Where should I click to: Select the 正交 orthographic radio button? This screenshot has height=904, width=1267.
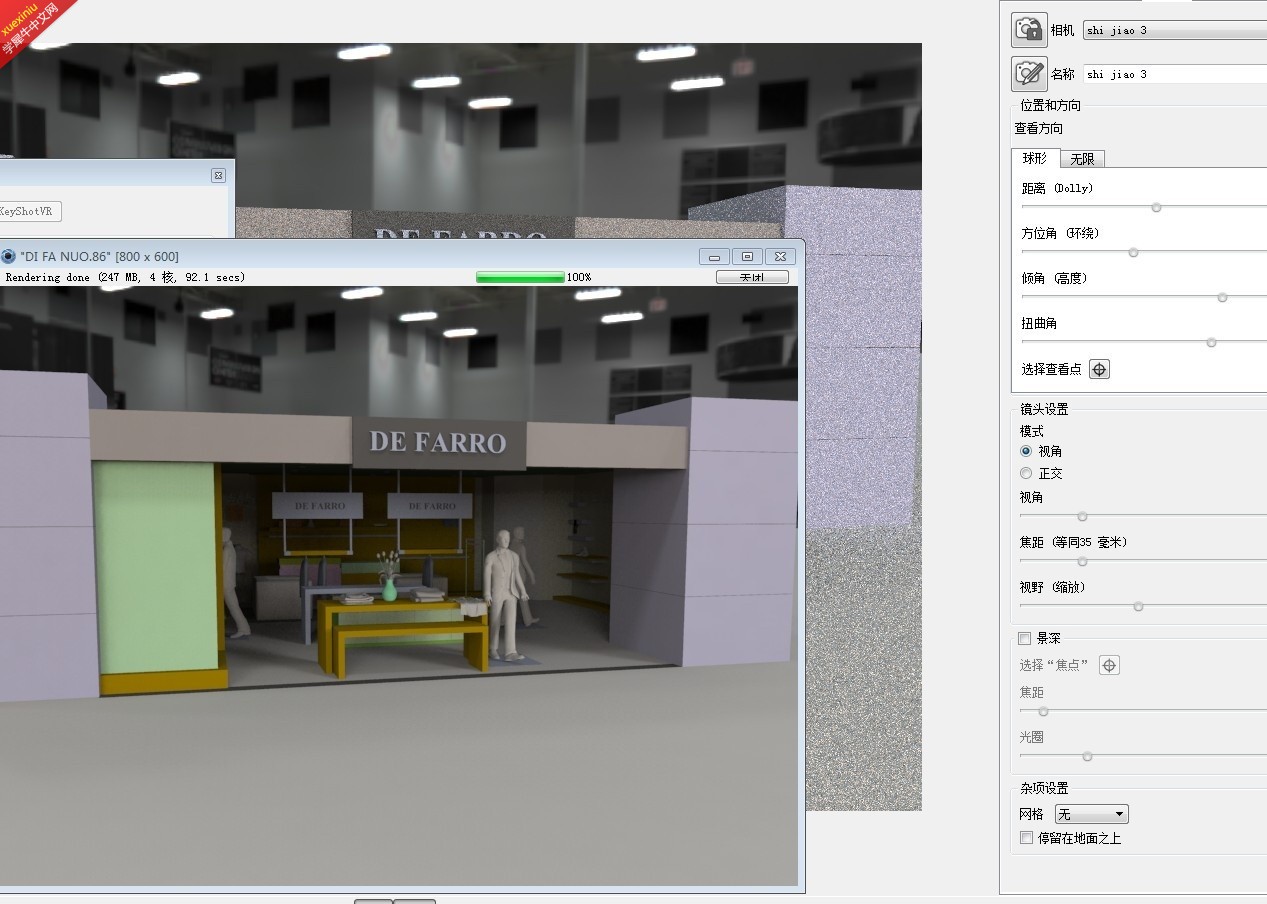pos(1026,473)
